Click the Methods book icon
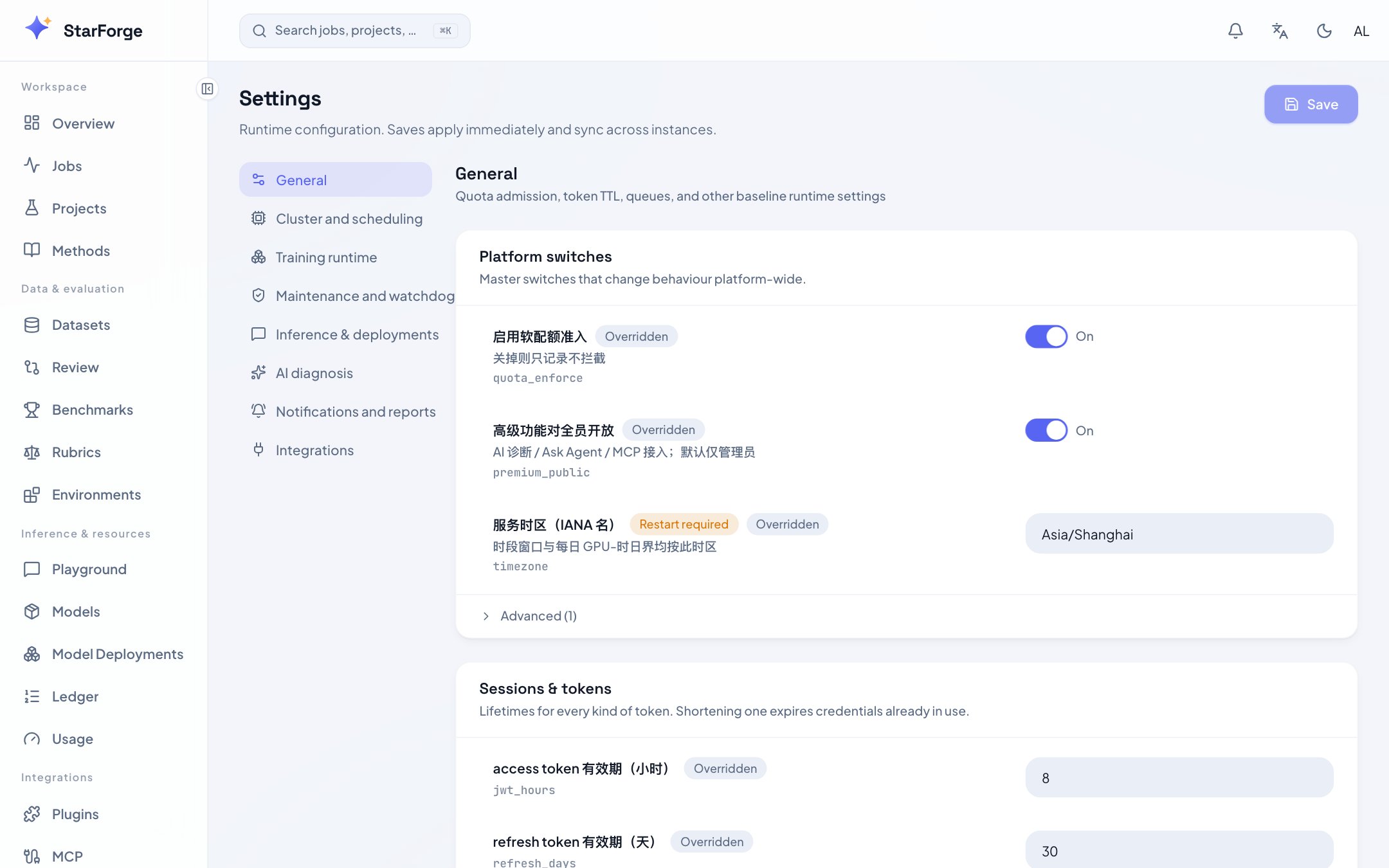Screen dimensions: 1389x868 [32, 250]
